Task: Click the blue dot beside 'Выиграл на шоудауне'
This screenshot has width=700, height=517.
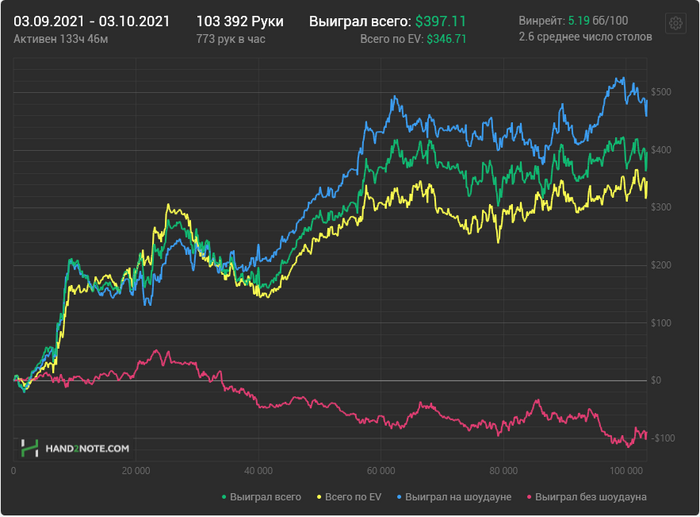Action: click(399, 497)
